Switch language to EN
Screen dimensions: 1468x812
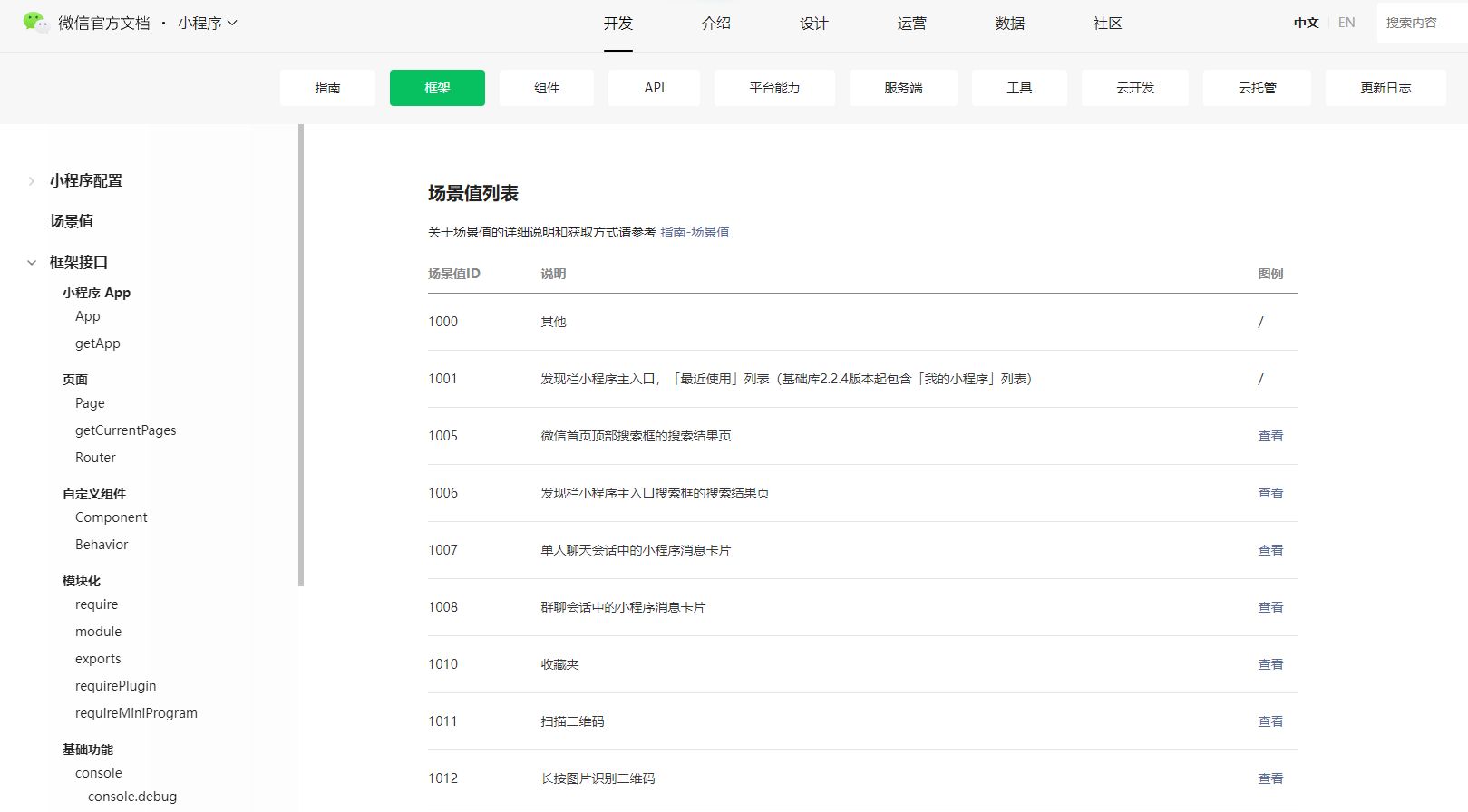point(1346,23)
